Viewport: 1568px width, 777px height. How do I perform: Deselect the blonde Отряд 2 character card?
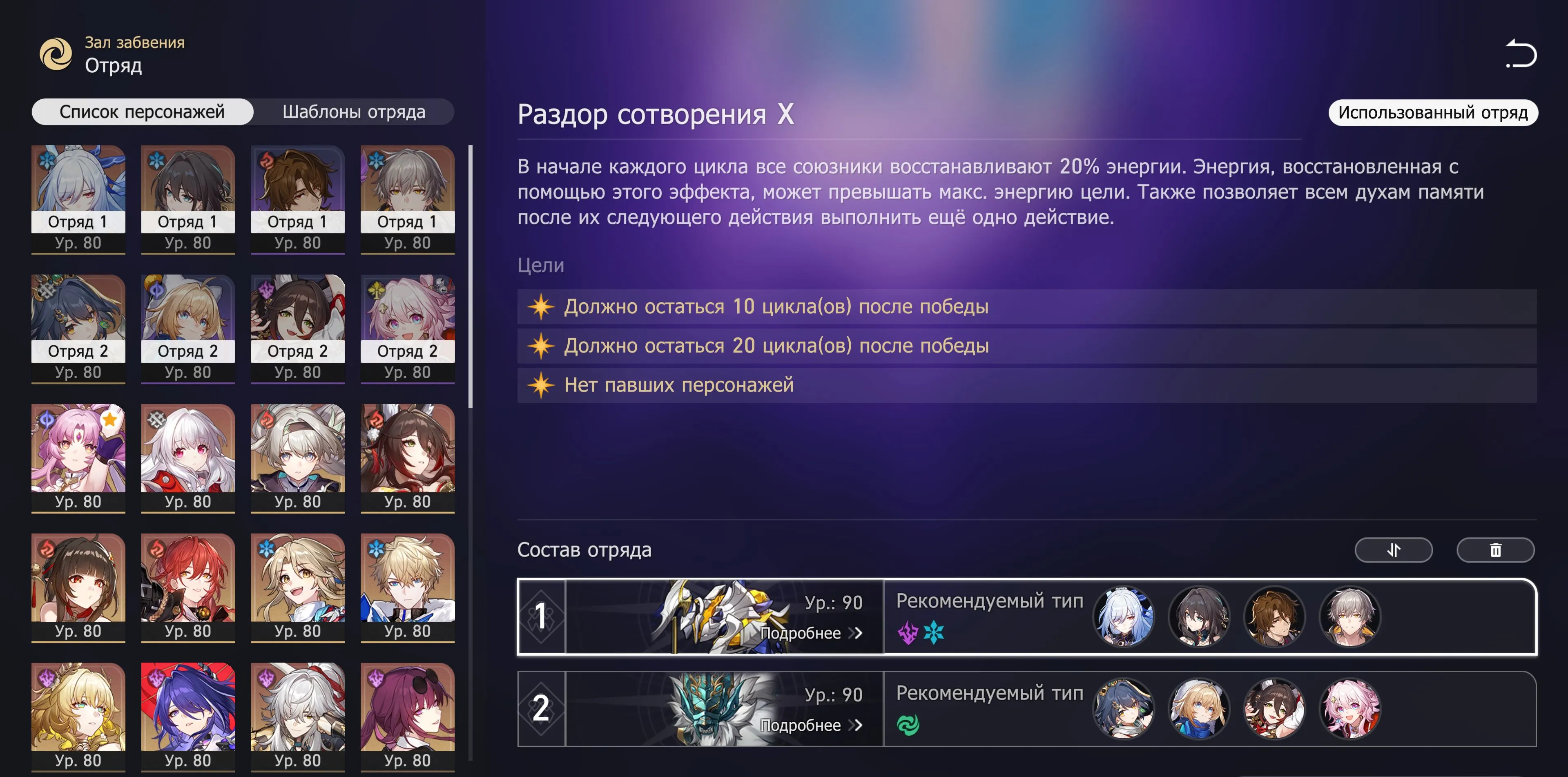pyautogui.click(x=188, y=329)
